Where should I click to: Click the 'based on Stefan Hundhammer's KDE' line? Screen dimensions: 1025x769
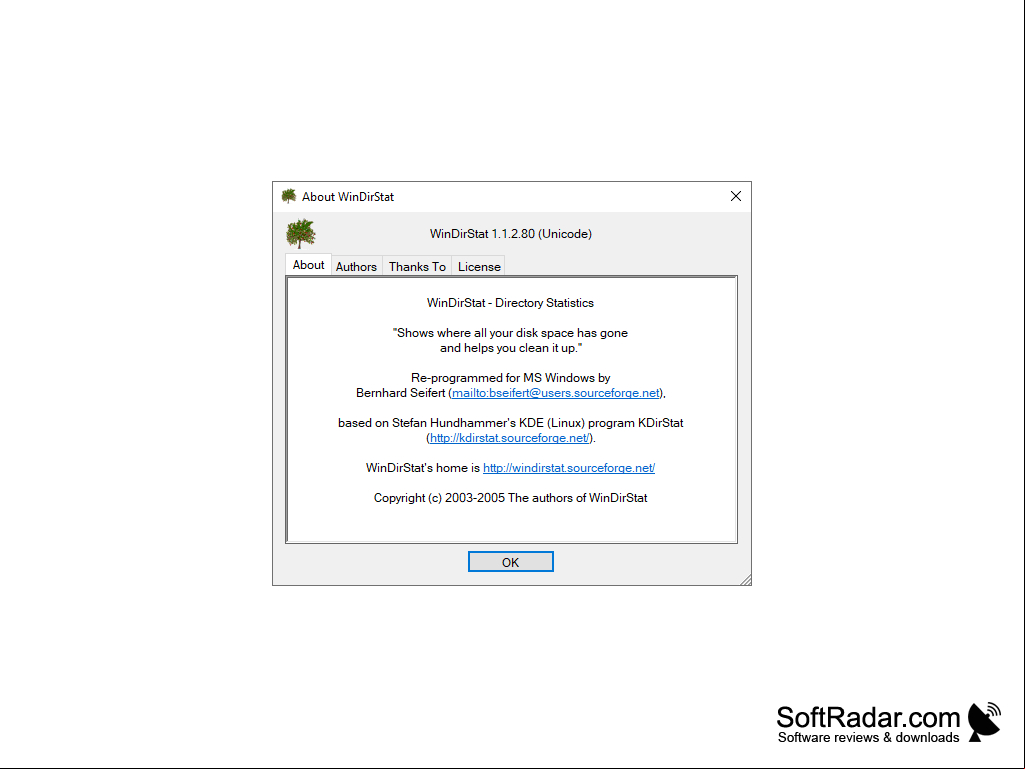(x=511, y=423)
